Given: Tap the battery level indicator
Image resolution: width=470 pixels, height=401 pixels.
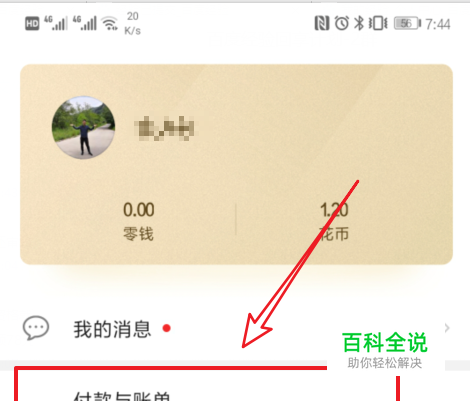Looking at the screenshot, I should click(x=407, y=23).
